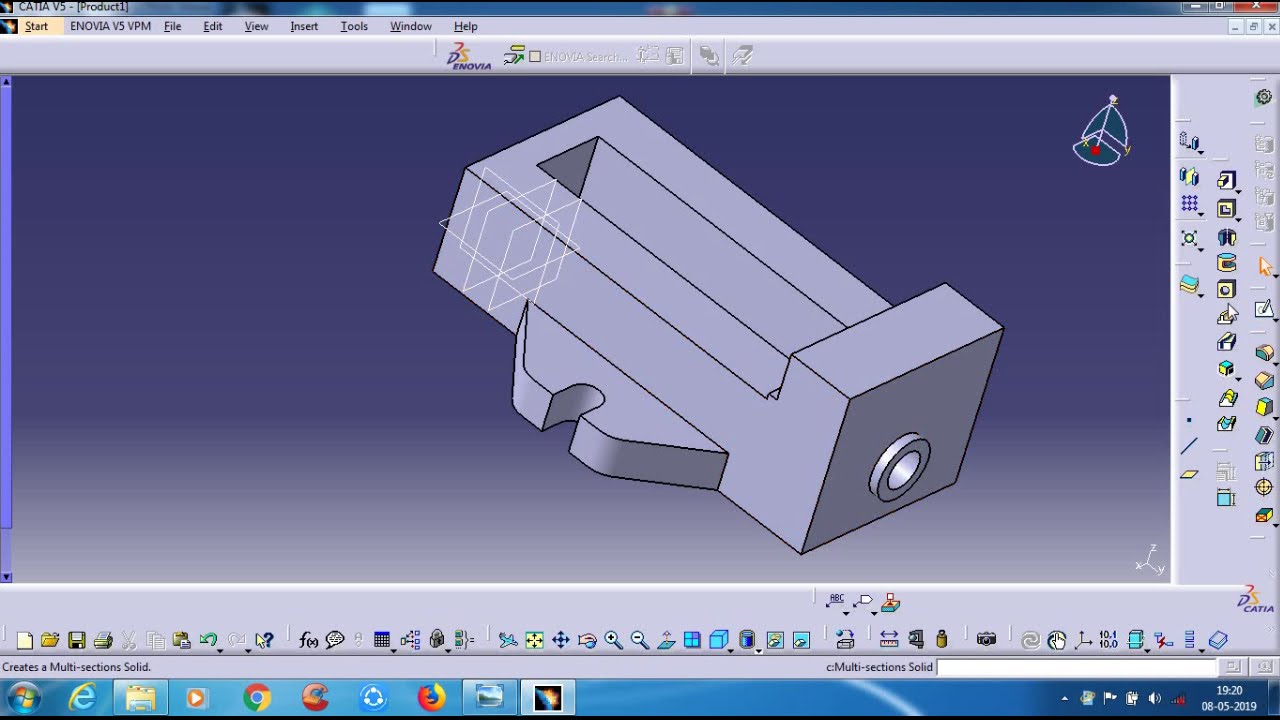Launch Google Chrome from the taskbar
Image resolution: width=1280 pixels, height=720 pixels.
click(x=256, y=697)
